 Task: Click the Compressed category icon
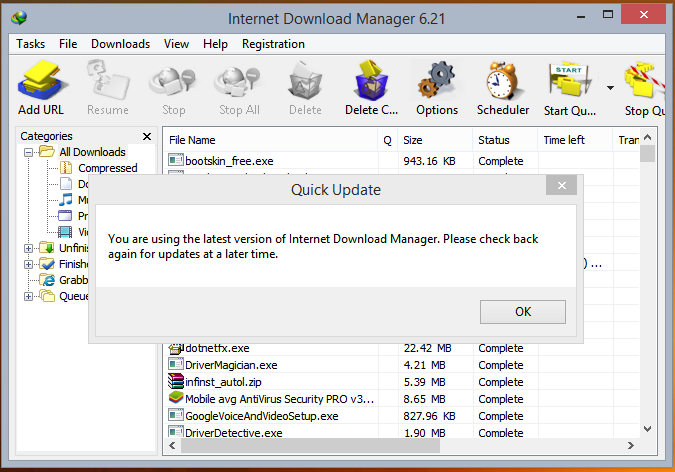click(x=66, y=167)
